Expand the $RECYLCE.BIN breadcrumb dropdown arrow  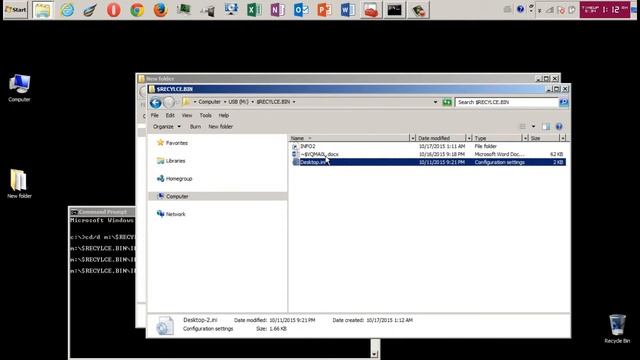pos(294,102)
